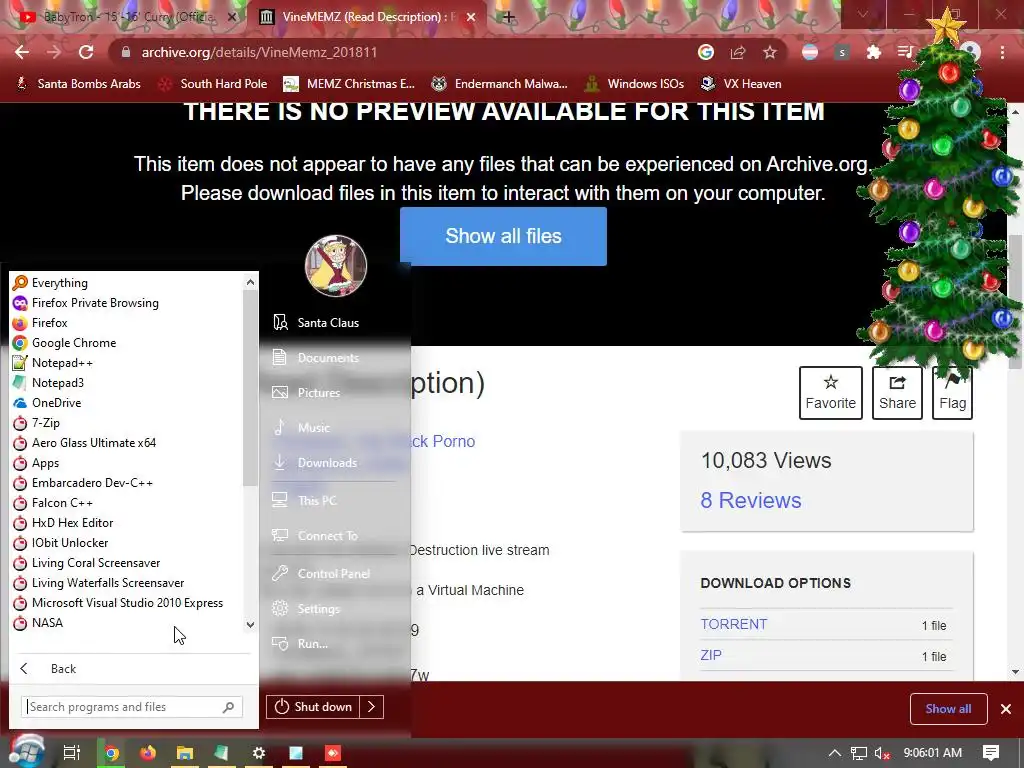Open the Settings gear on taskbar
1024x768 pixels.
tap(259, 753)
